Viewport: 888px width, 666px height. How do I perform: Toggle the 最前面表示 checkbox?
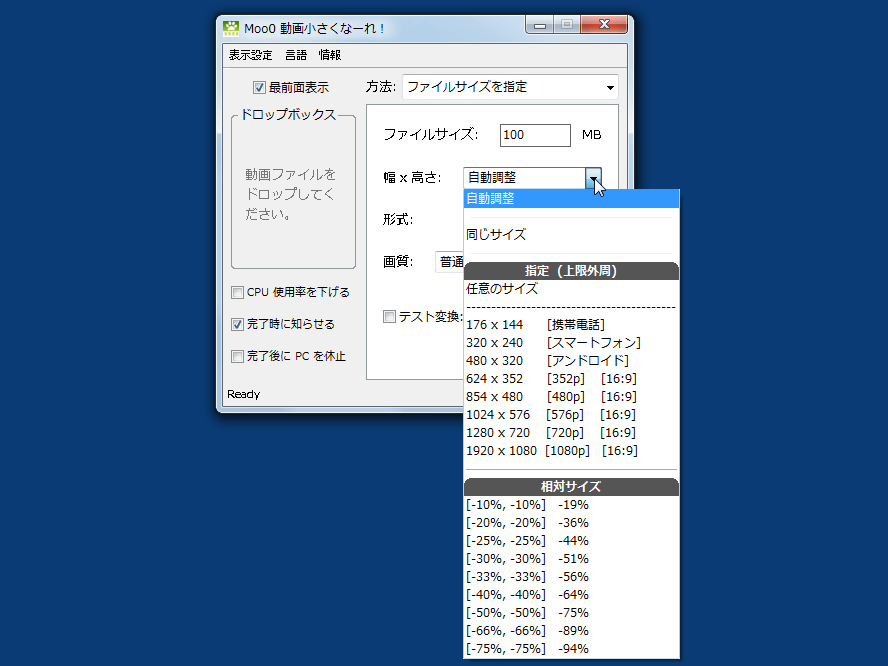(259, 87)
